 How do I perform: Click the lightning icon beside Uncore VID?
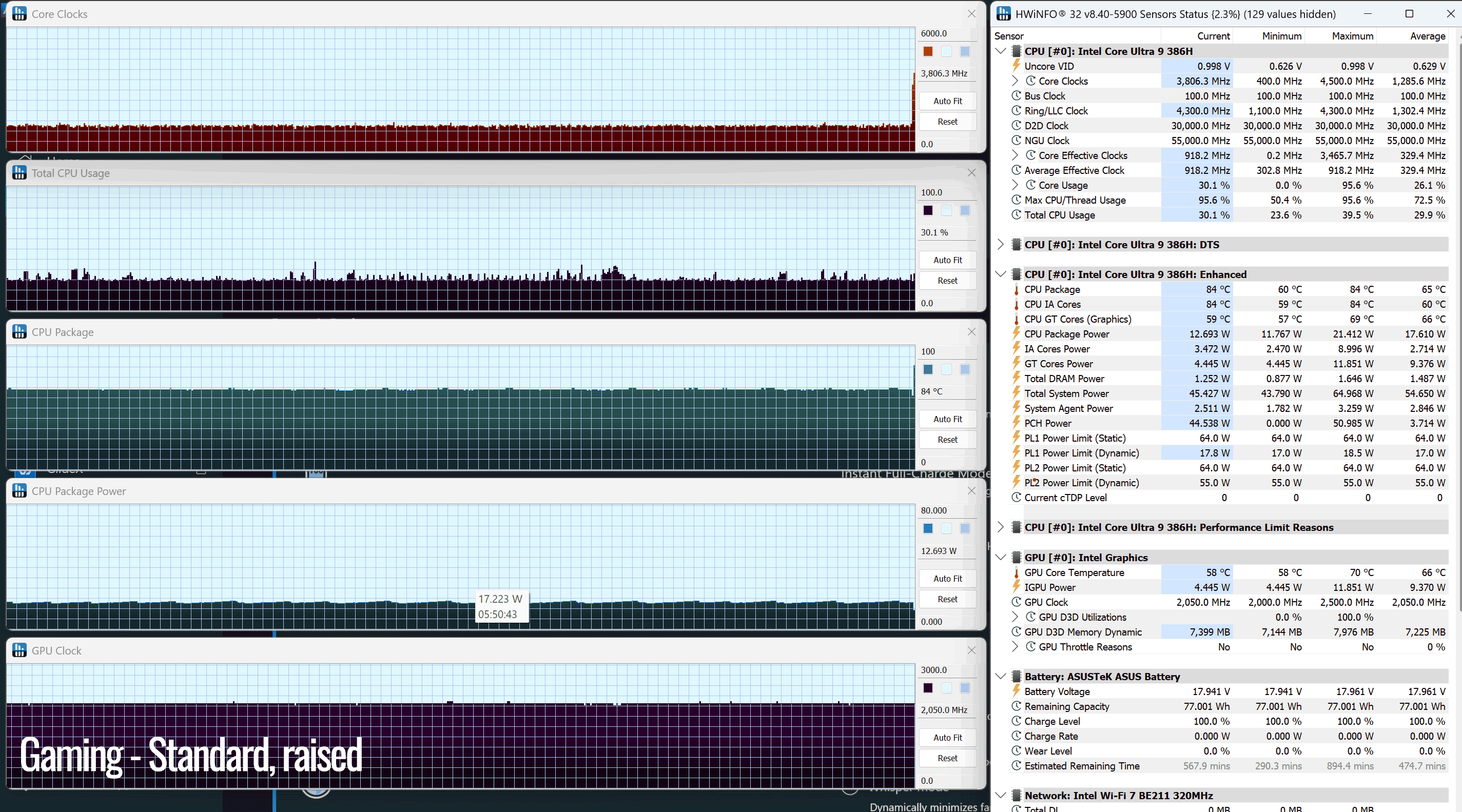1017,66
